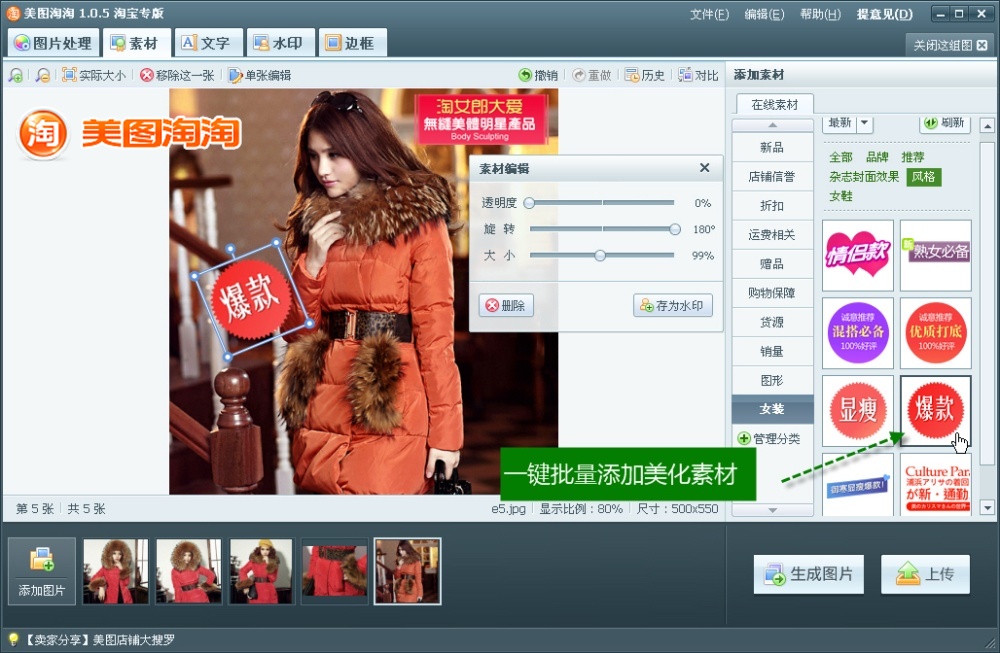Undo with the 撤销 toolbar icon
The image size is (1000, 653).
[x=538, y=75]
